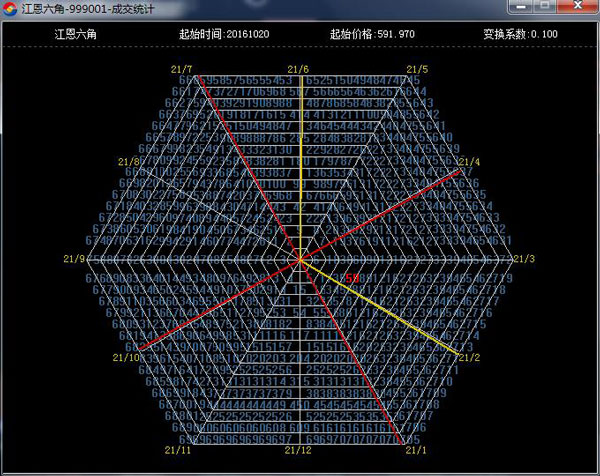
Task: Click the 21/4 axis label
Action: click(x=469, y=161)
